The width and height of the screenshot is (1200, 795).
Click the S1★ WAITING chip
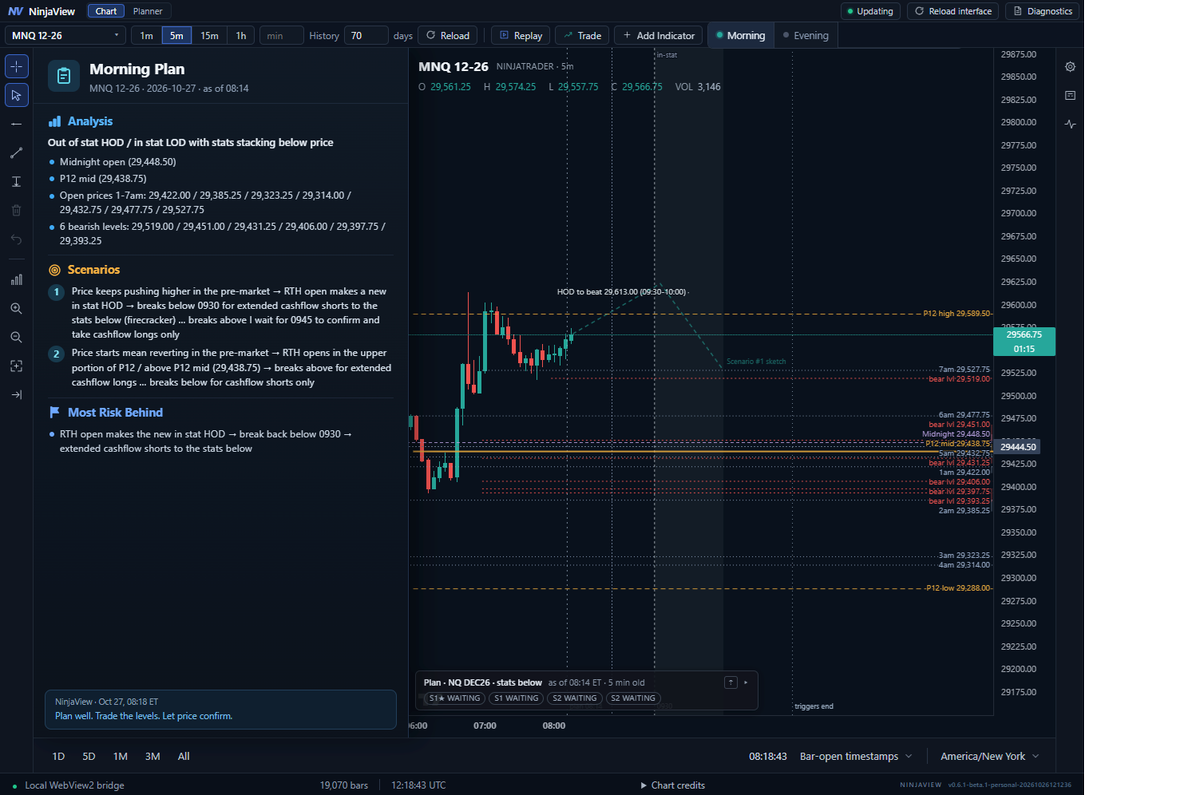[453, 698]
